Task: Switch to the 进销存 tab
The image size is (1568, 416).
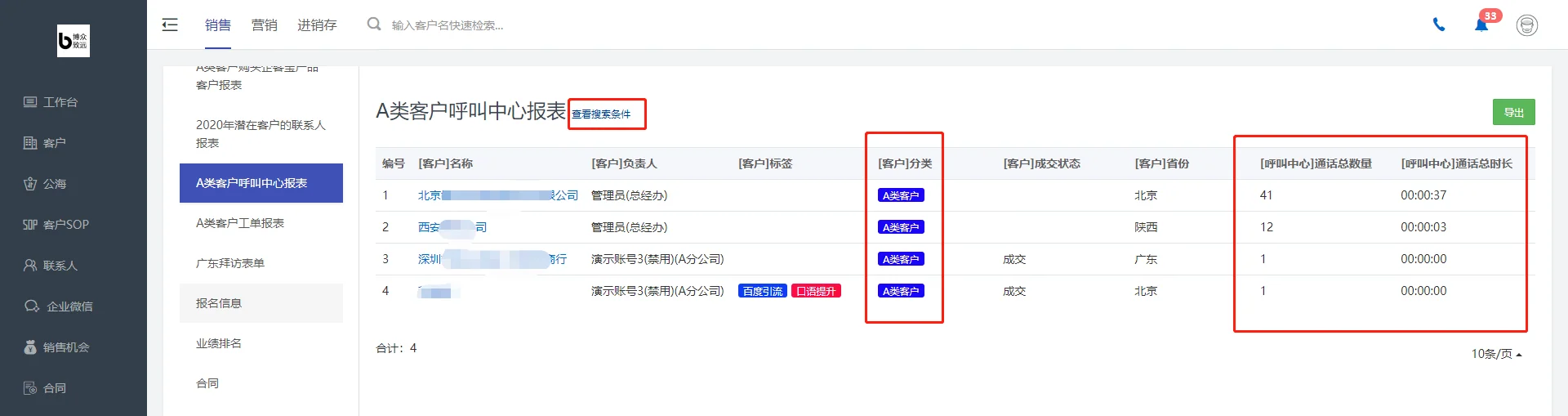Action: point(317,25)
